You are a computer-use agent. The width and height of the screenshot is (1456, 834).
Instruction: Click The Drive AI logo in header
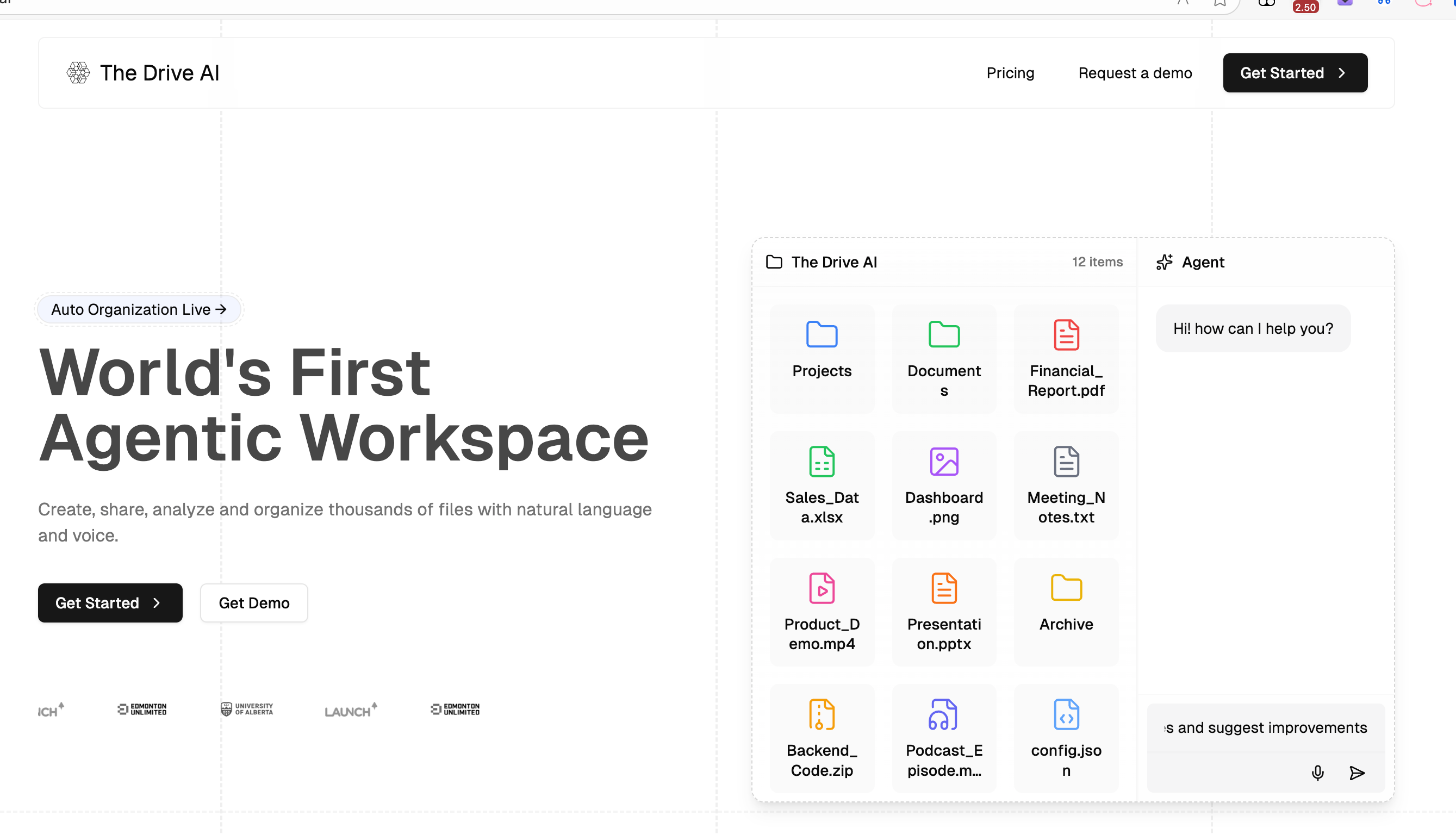point(142,73)
